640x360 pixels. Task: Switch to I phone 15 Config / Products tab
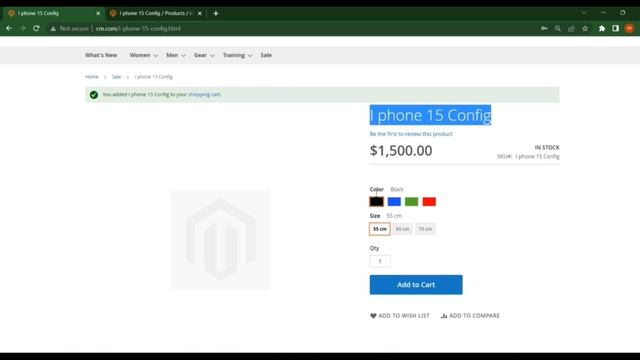pyautogui.click(x=156, y=13)
